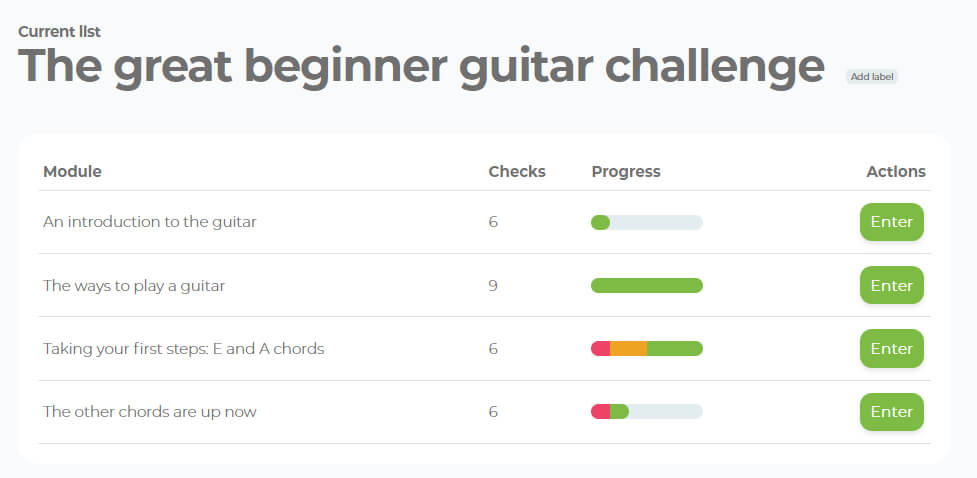This screenshot has width=977, height=478.
Task: Enter the E and A chords module
Action: point(891,348)
